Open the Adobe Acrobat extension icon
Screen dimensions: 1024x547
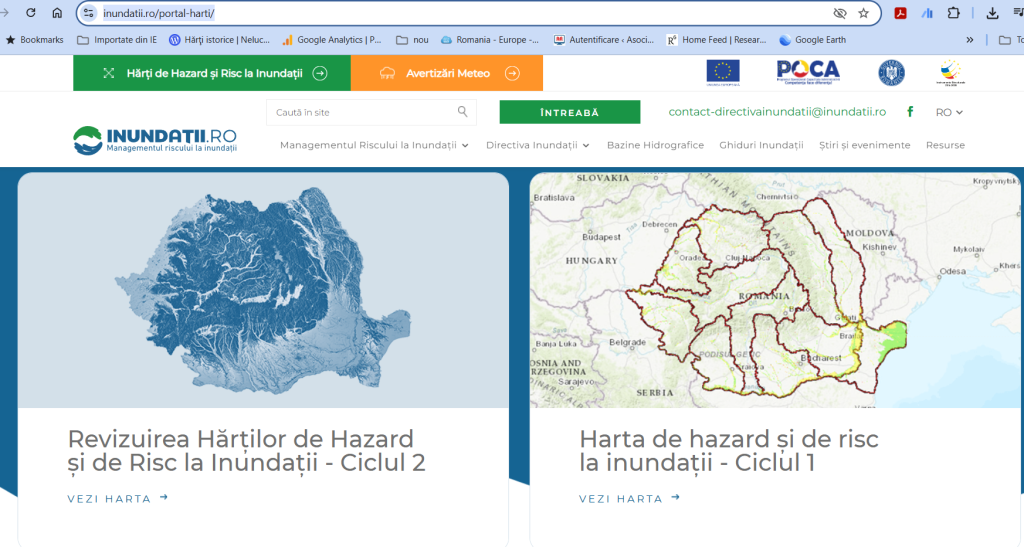pos(900,13)
